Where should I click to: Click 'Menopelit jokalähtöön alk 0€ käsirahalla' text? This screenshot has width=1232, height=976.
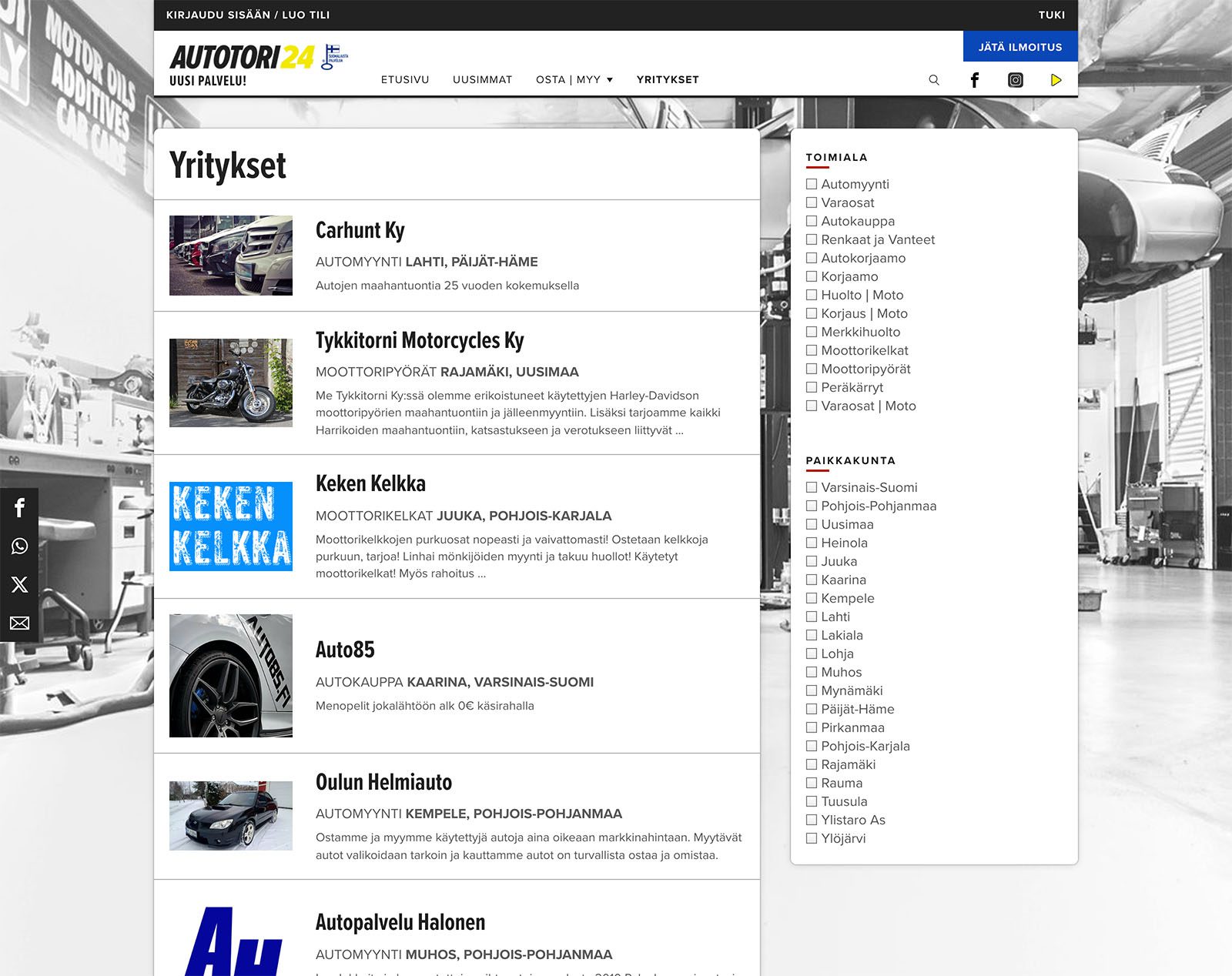(425, 706)
